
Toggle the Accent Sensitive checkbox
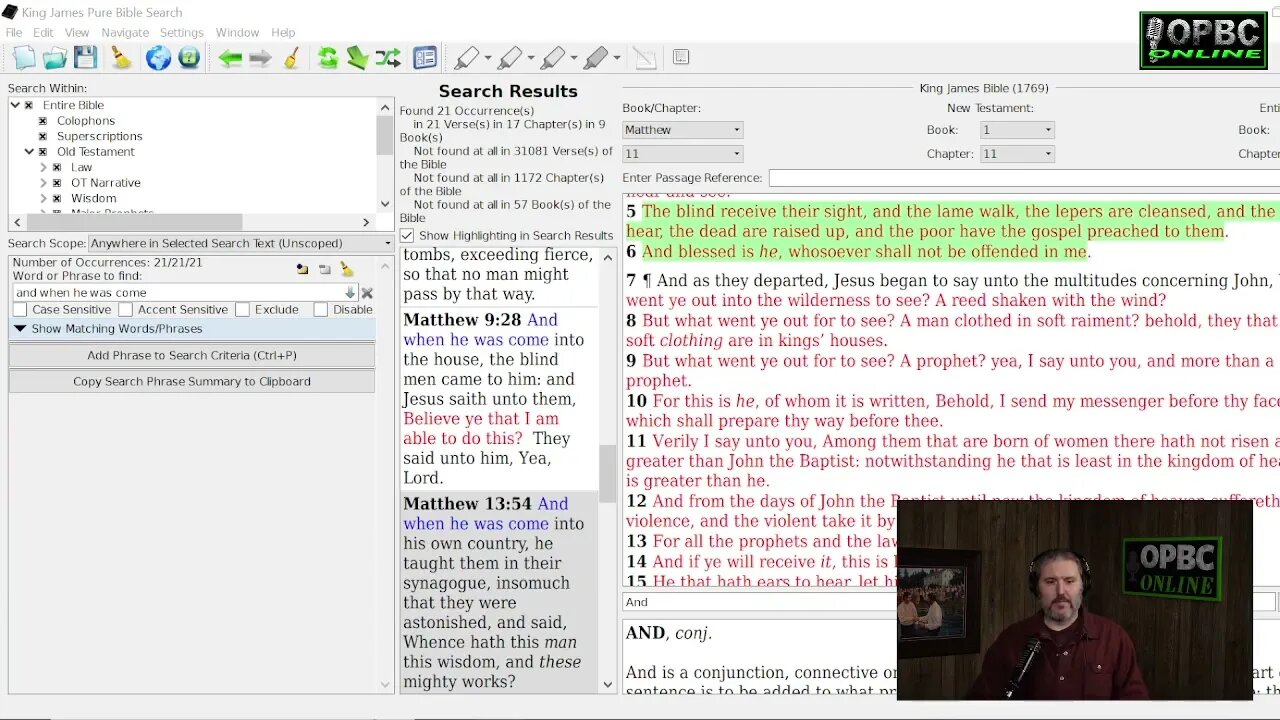[126, 310]
